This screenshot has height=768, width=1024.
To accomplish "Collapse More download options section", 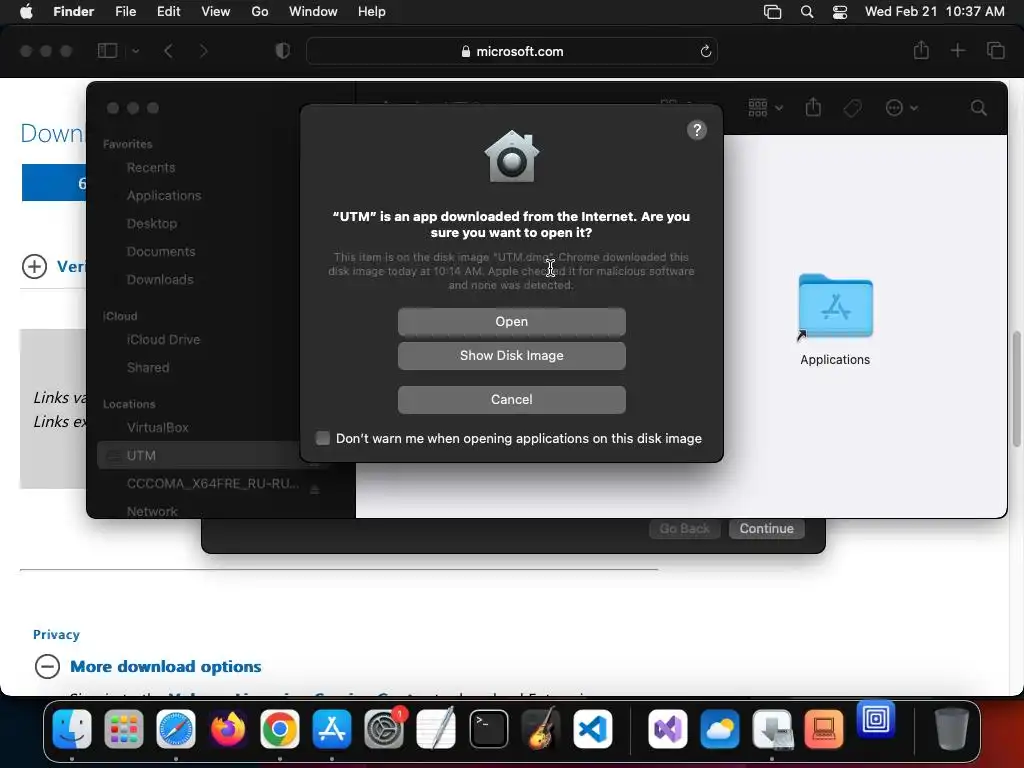I will click(x=47, y=666).
